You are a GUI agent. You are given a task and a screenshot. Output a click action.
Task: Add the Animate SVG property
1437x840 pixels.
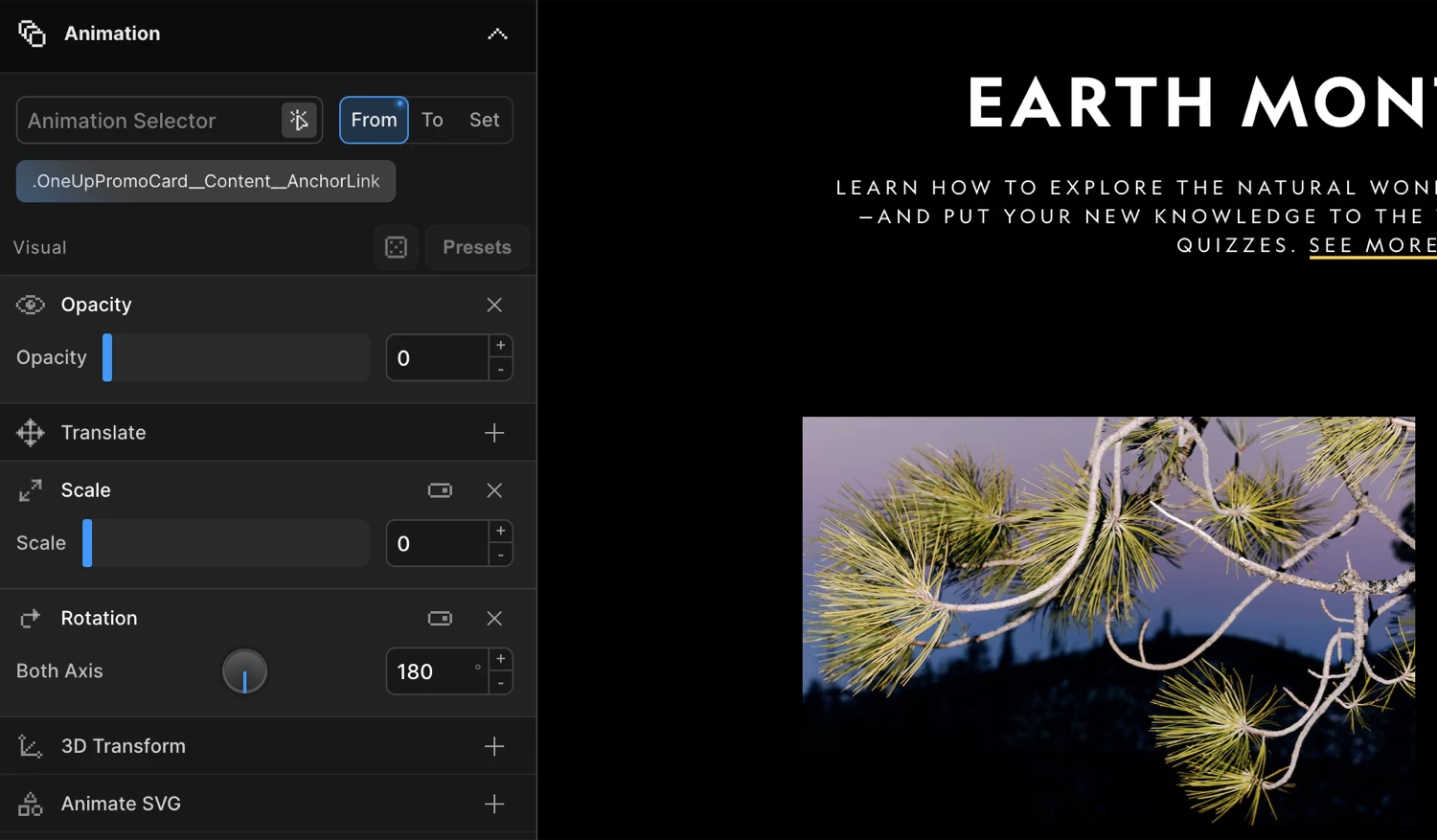coord(494,804)
